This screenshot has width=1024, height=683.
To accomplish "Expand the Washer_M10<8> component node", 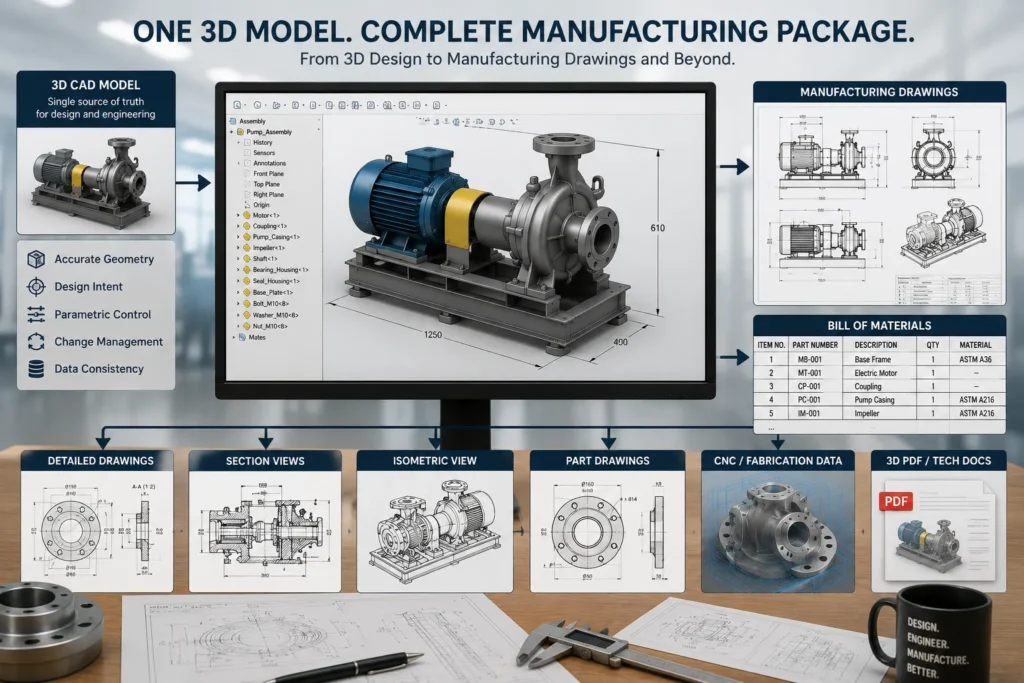I will point(238,315).
